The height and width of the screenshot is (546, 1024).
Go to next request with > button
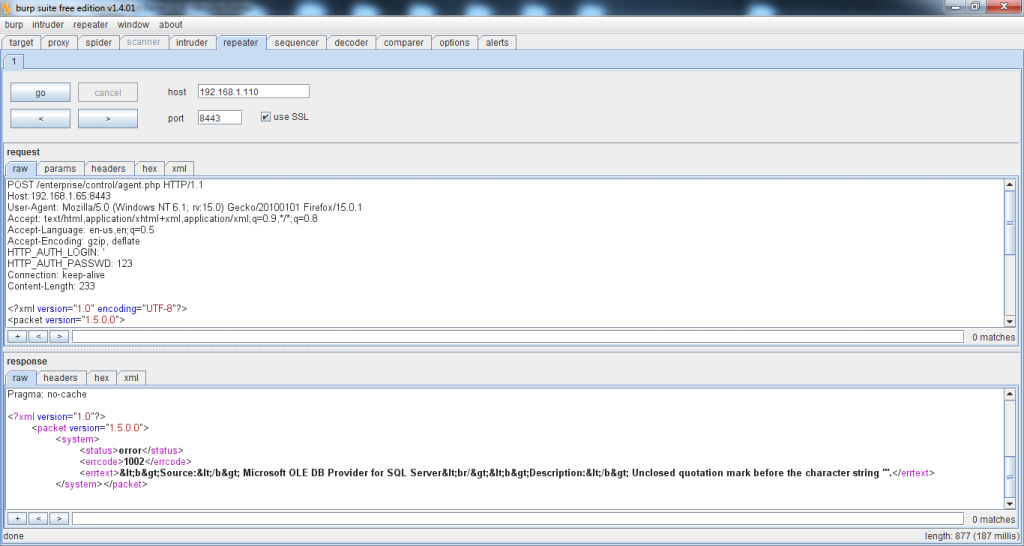pos(108,118)
